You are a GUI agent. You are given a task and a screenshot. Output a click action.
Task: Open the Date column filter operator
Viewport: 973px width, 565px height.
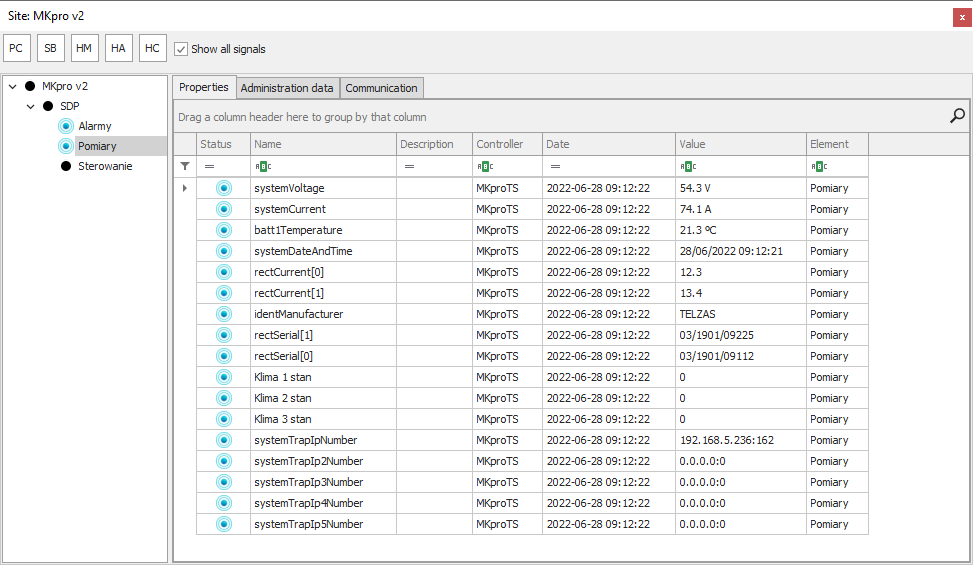click(x=555, y=166)
